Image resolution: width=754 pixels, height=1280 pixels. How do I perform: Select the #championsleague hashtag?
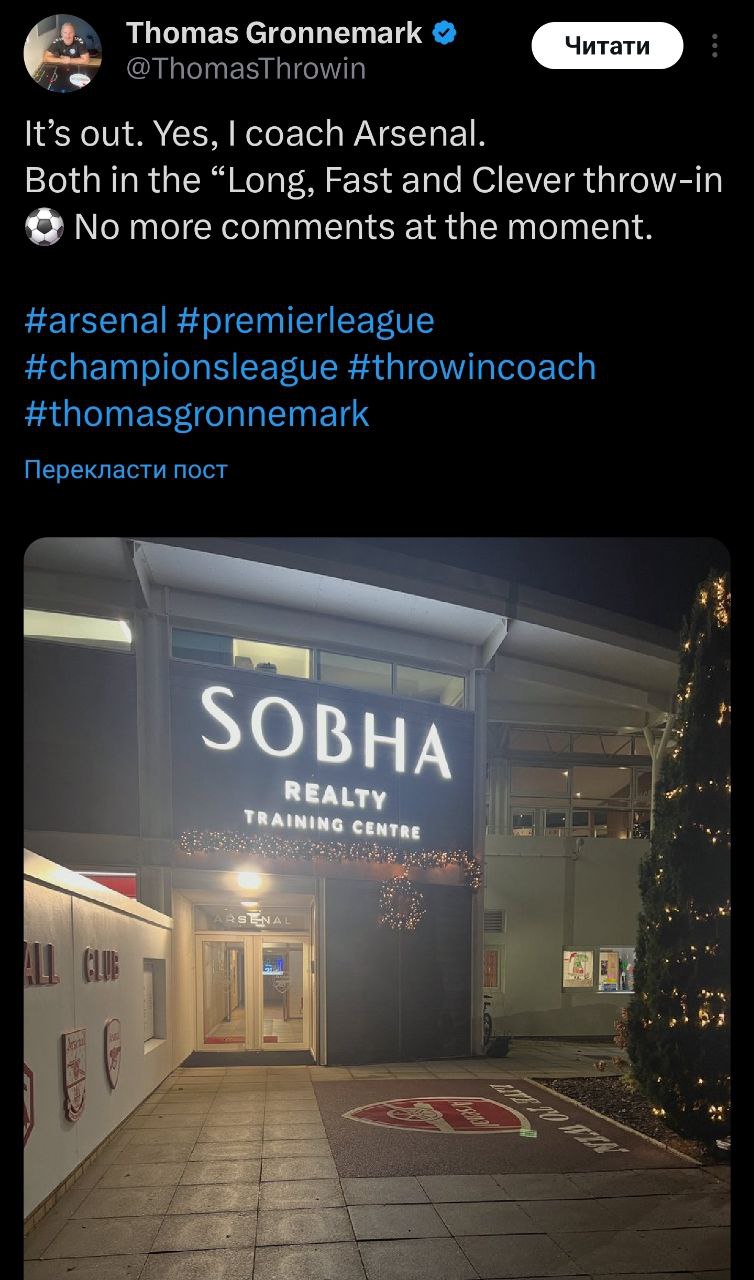(181, 367)
